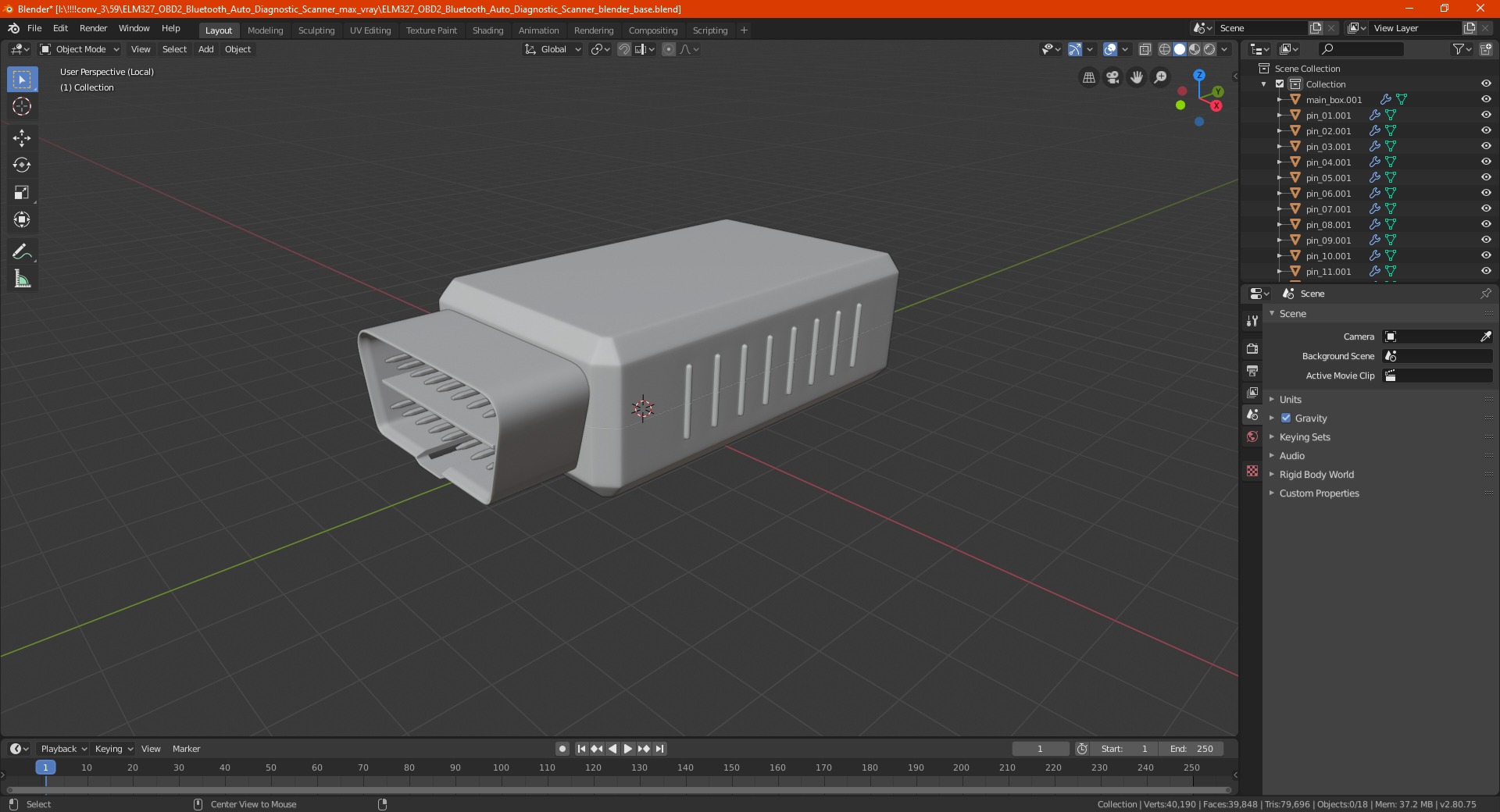
Task: Switch perspective/orthographic viewport icon
Action: (1088, 77)
